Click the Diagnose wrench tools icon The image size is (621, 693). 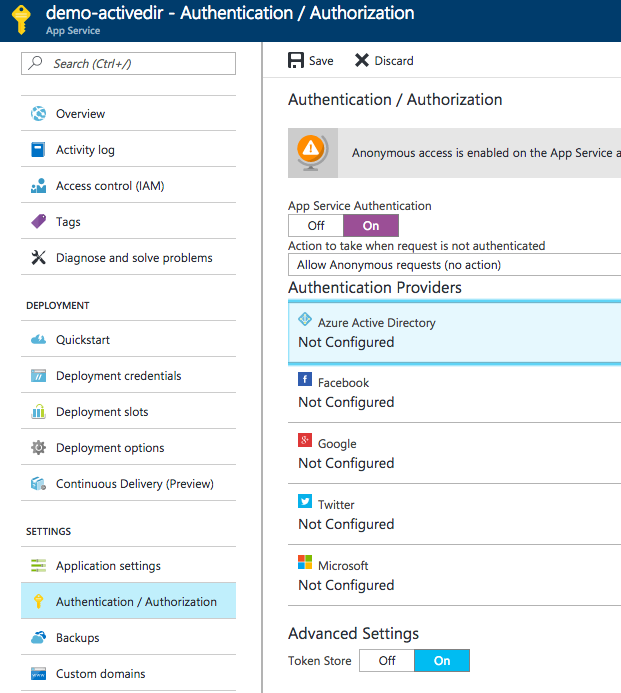[38, 257]
